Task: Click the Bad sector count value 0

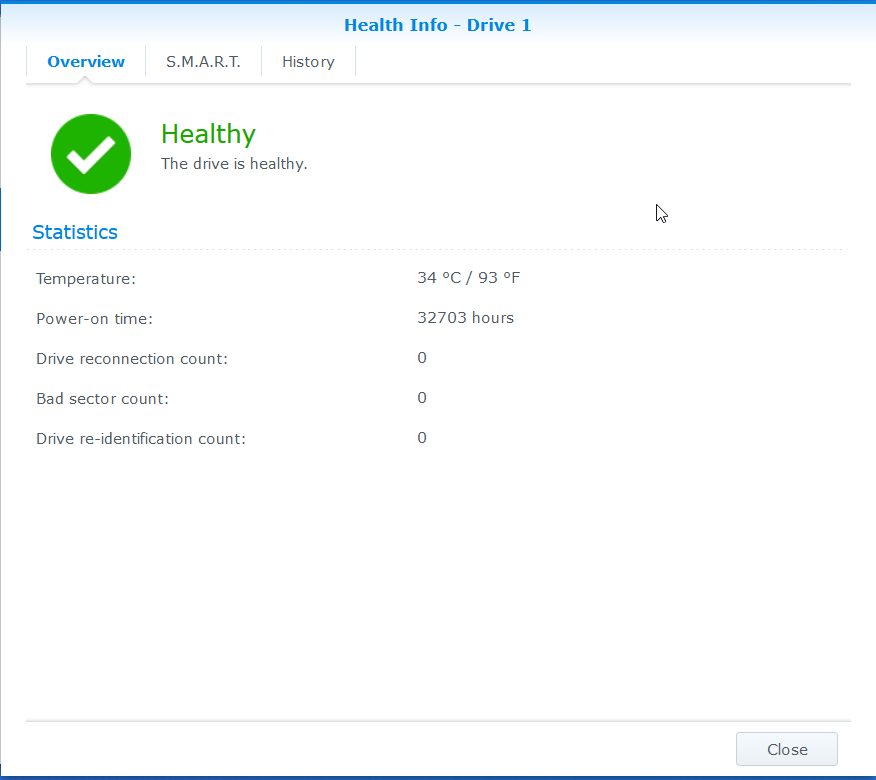Action: 422,398
